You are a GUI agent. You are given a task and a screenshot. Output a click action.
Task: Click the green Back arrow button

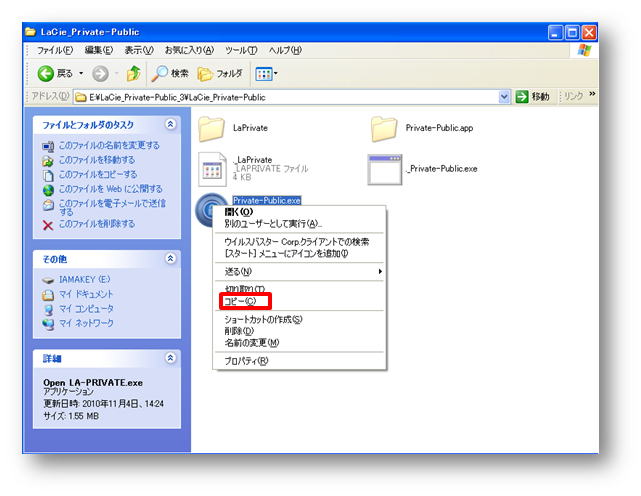coord(46,74)
